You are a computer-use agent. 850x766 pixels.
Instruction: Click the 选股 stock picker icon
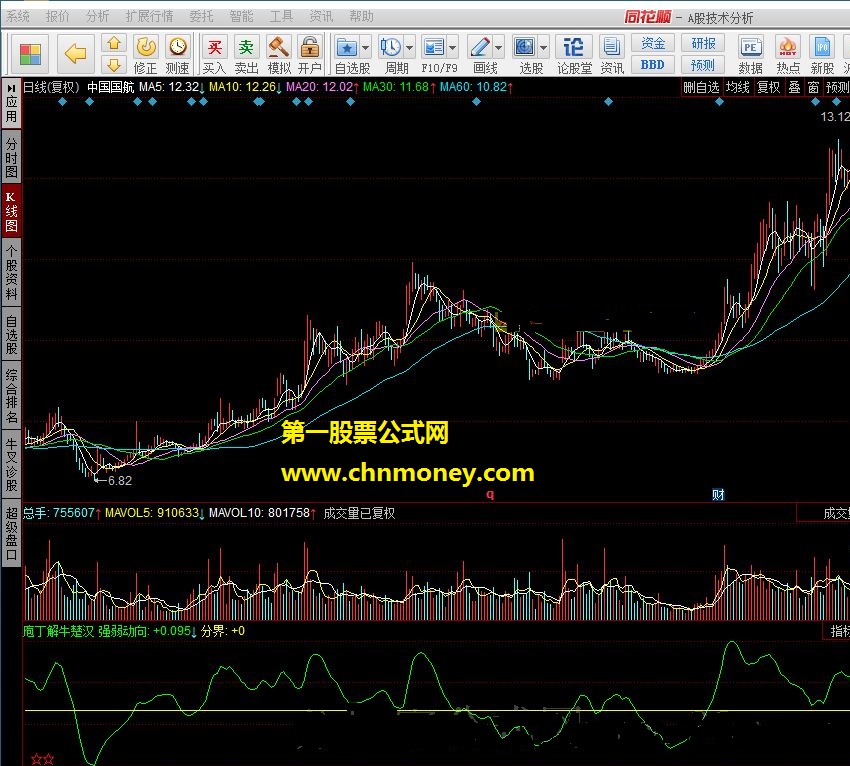(x=524, y=47)
